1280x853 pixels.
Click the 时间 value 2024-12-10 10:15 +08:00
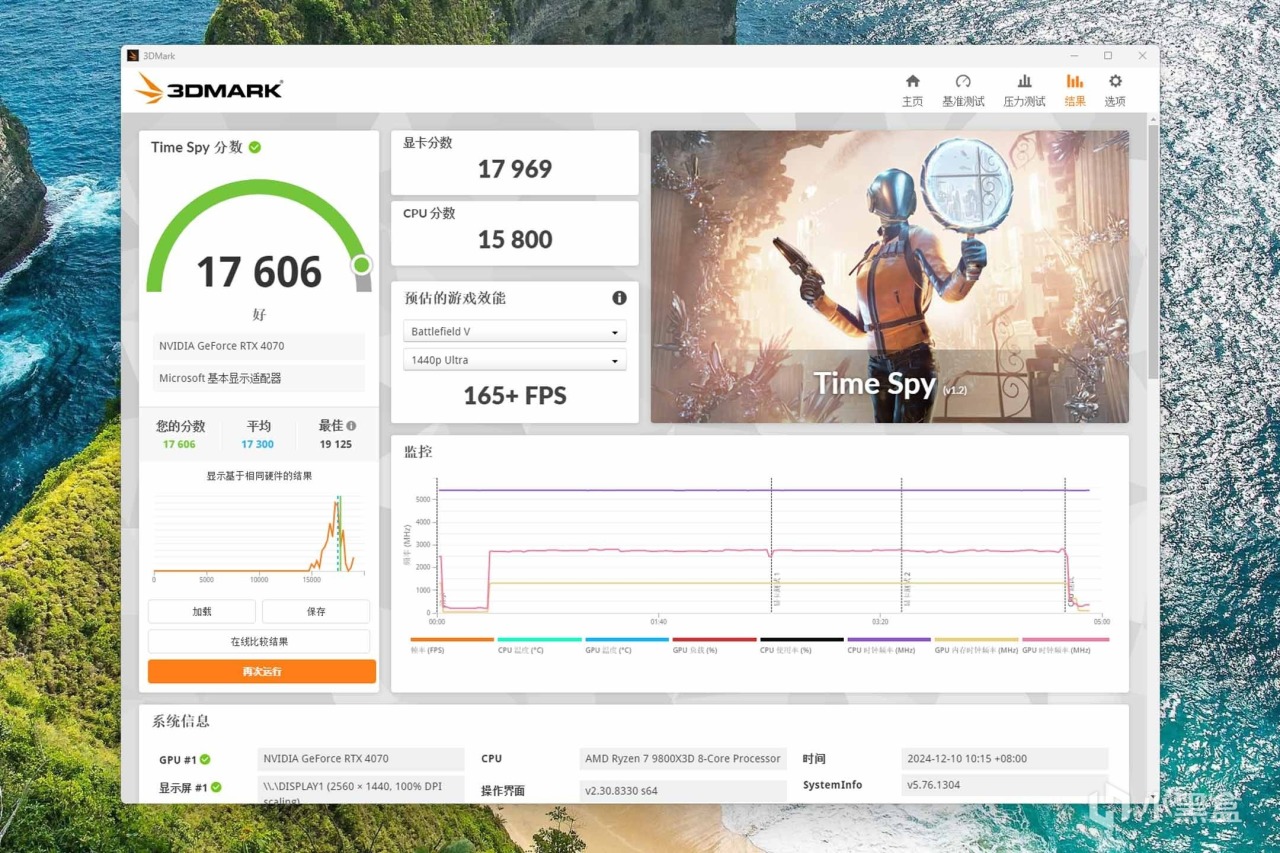(1005, 759)
